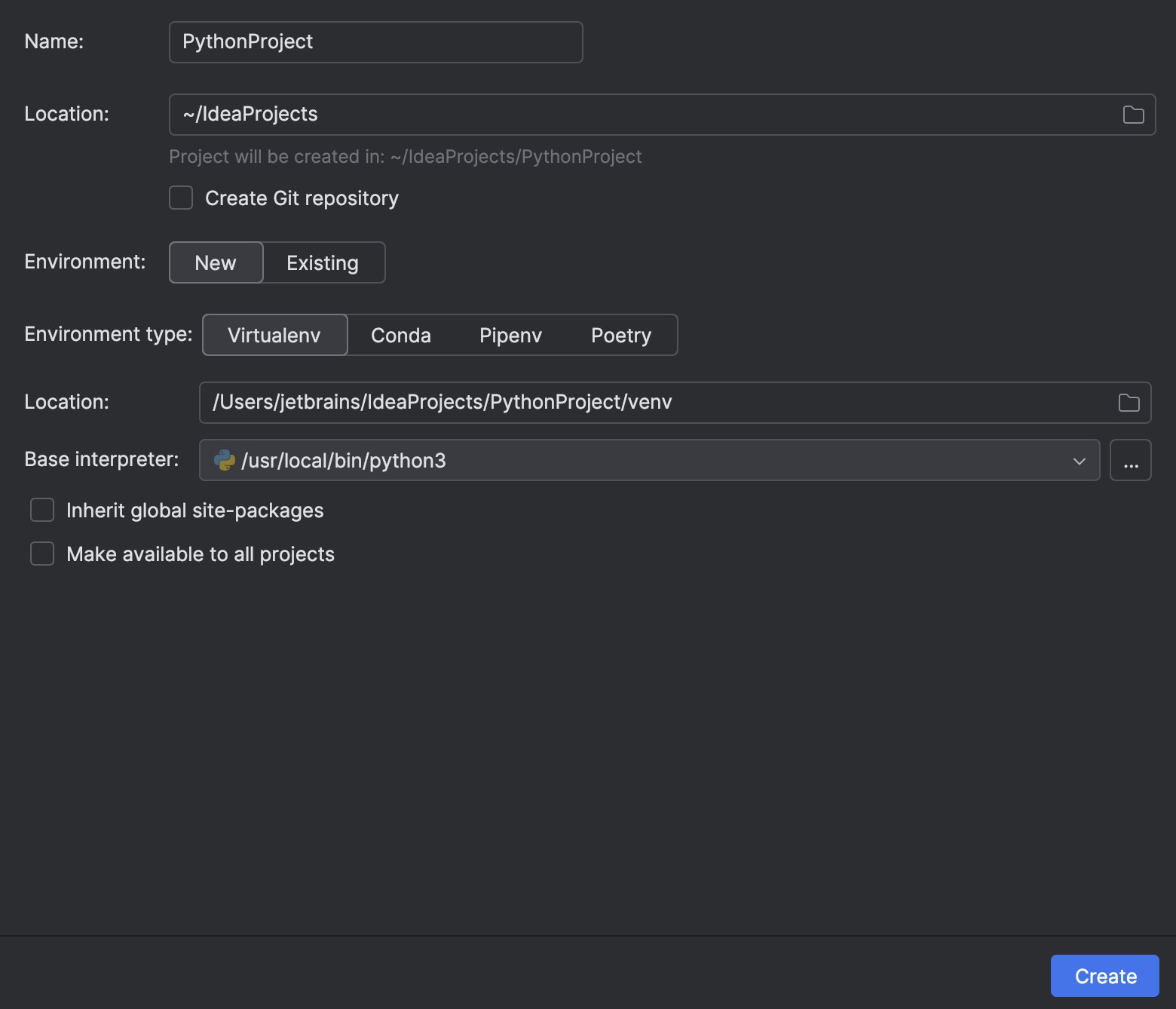Expand the Base interpreter dropdown chevron
Screen dimensions: 1176x1009
[1080, 460]
